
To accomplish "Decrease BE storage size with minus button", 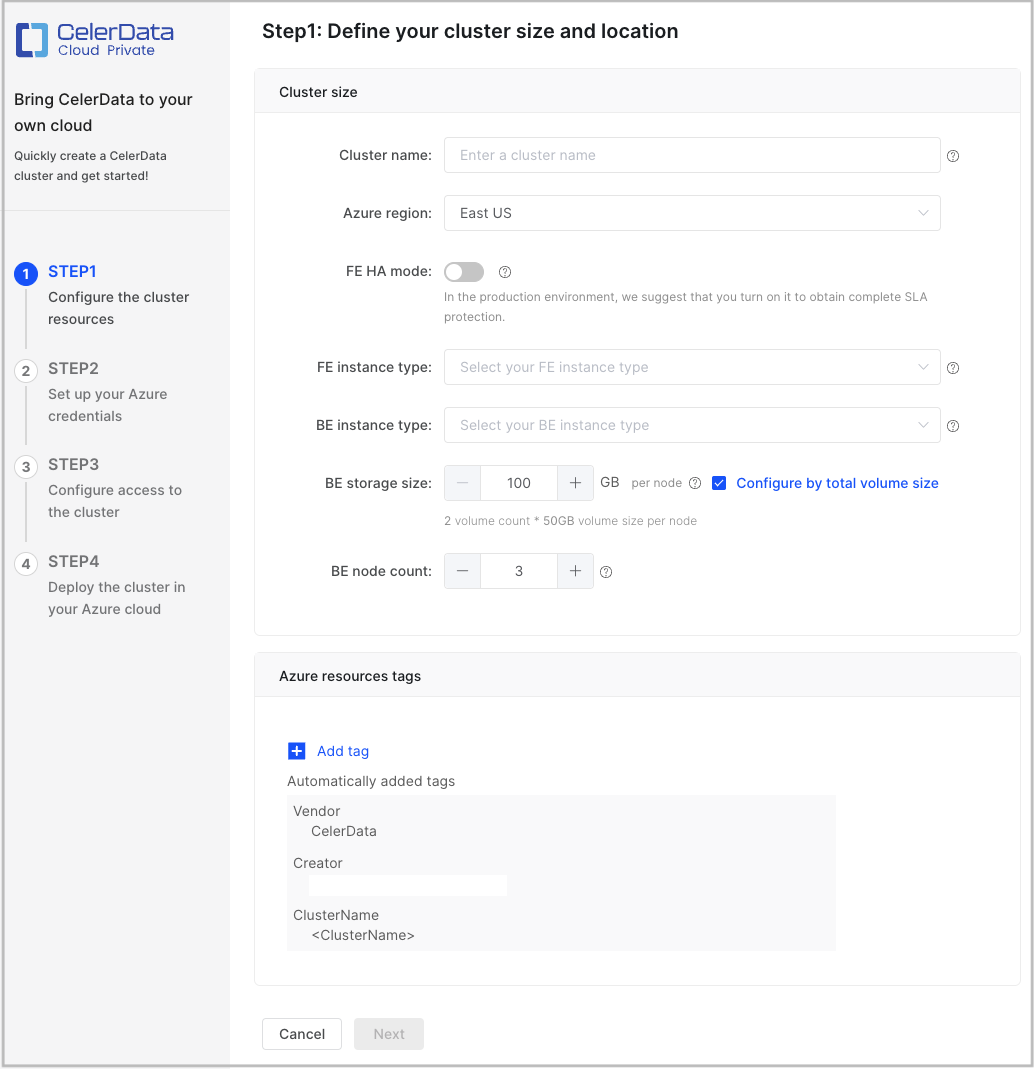I will (463, 483).
